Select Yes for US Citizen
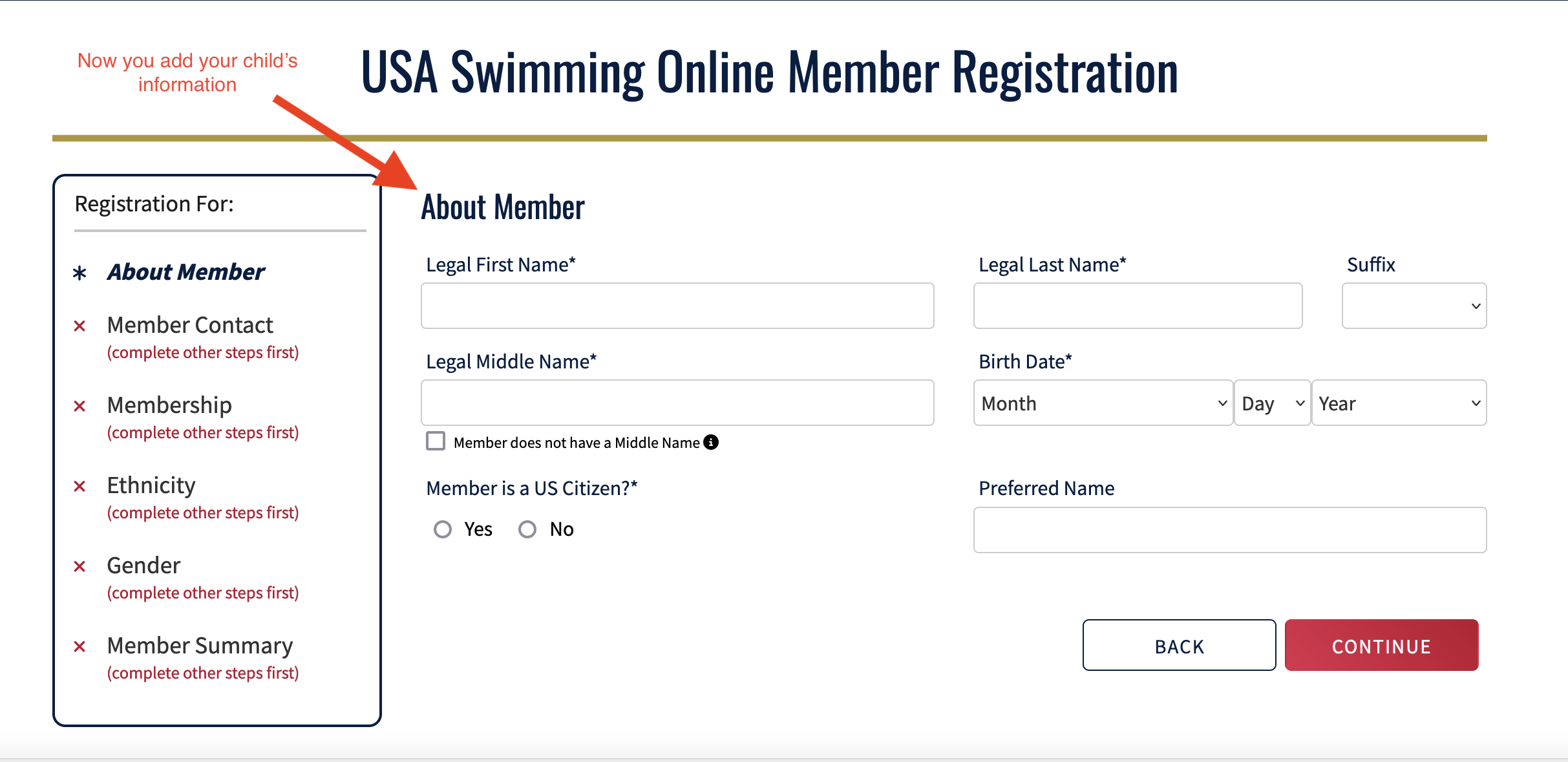Screen dimensions: 1568x762 point(443,529)
